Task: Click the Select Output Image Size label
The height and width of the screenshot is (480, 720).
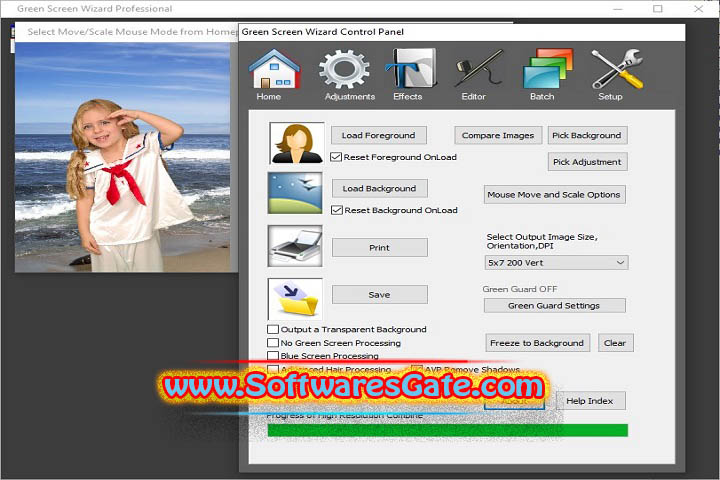Action: [x=542, y=241]
